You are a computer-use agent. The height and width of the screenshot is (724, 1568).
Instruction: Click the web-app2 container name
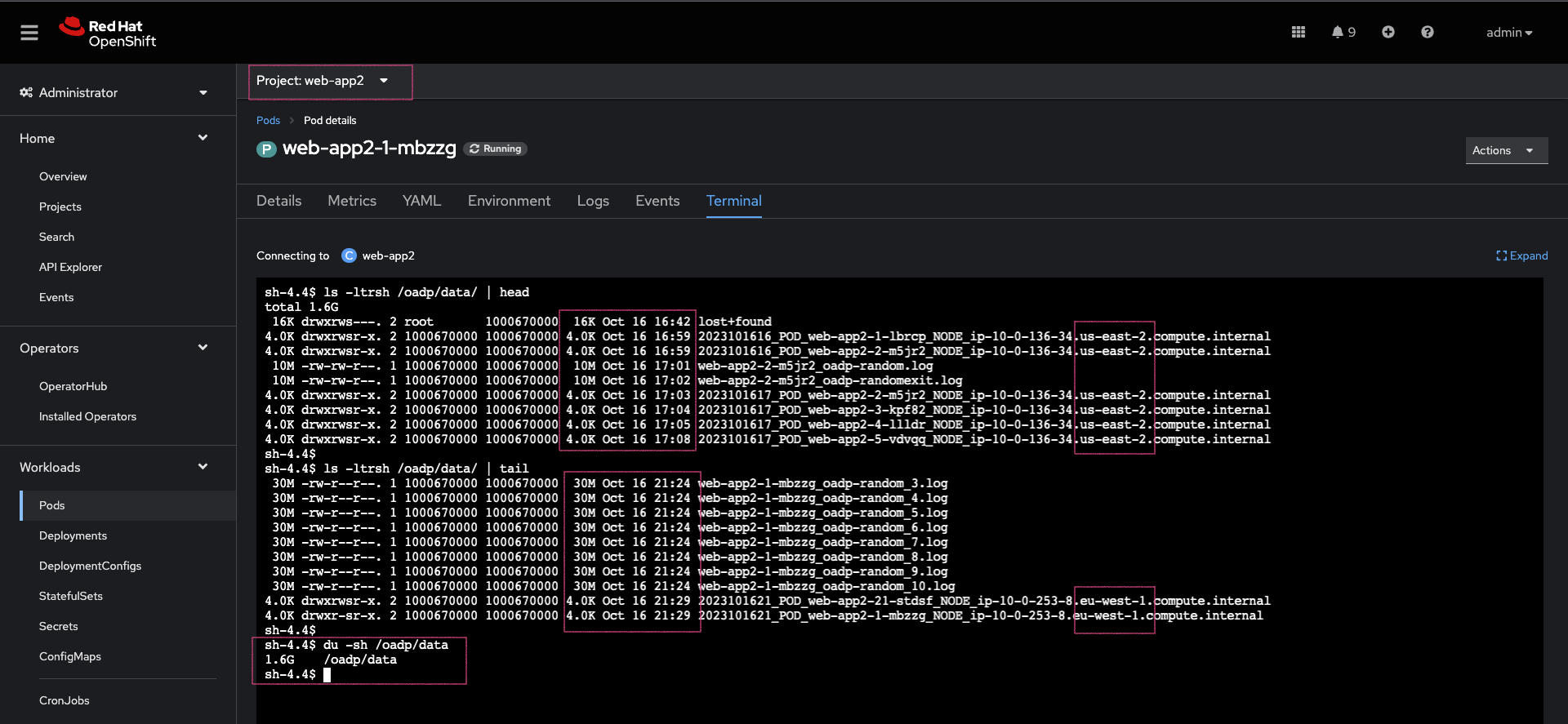pos(389,256)
